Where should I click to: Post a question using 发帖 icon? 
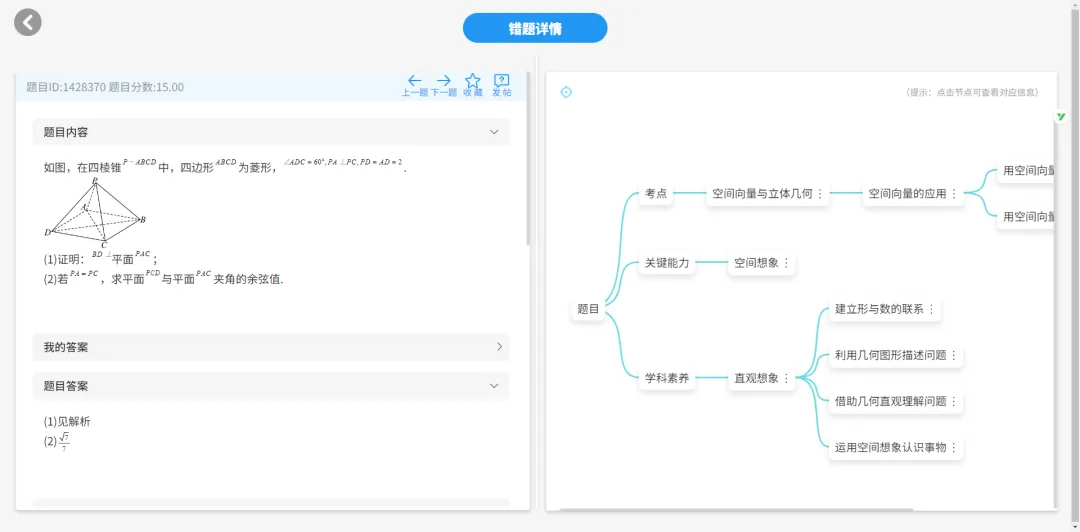pos(501,85)
